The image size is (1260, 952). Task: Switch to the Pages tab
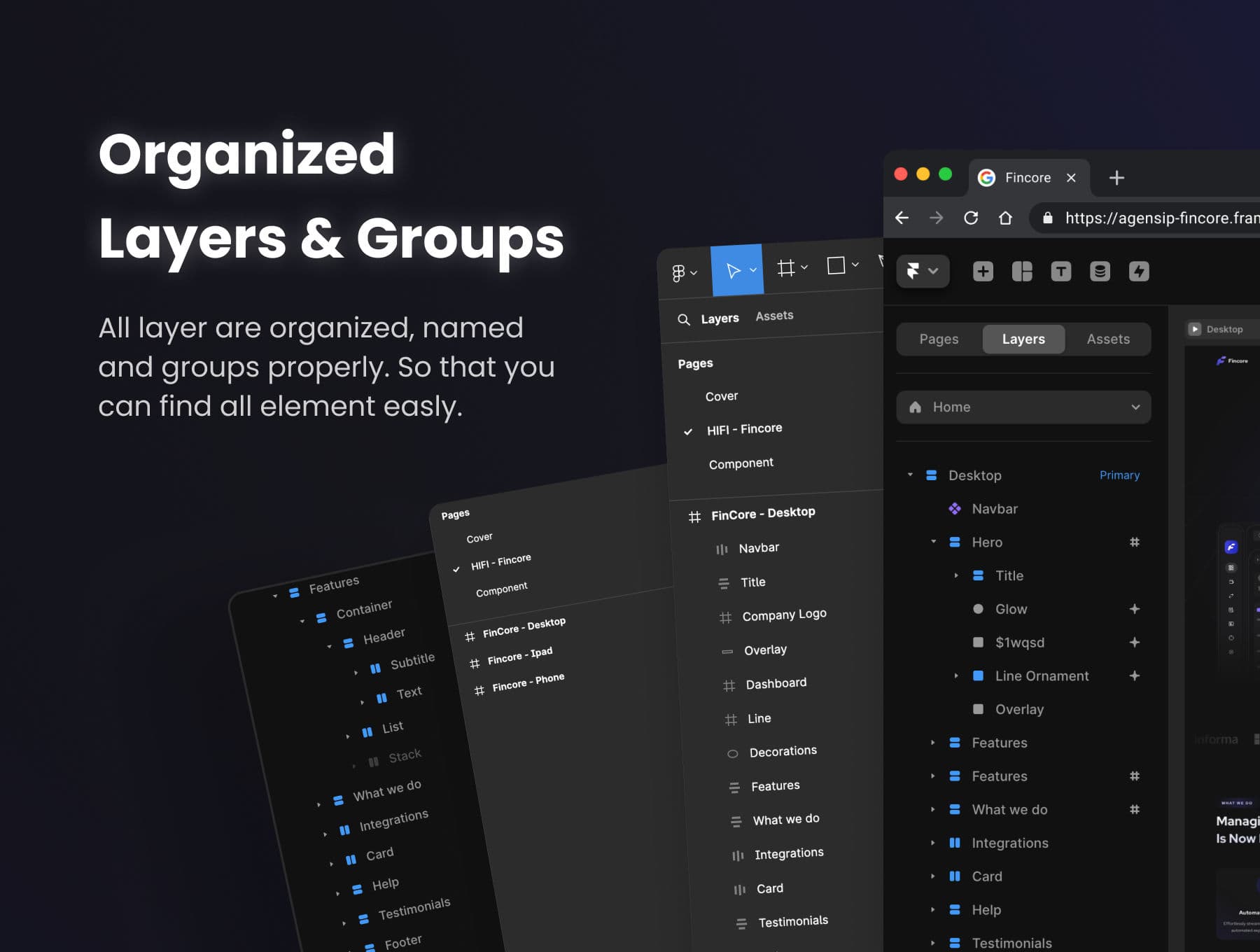pyautogui.click(x=939, y=339)
